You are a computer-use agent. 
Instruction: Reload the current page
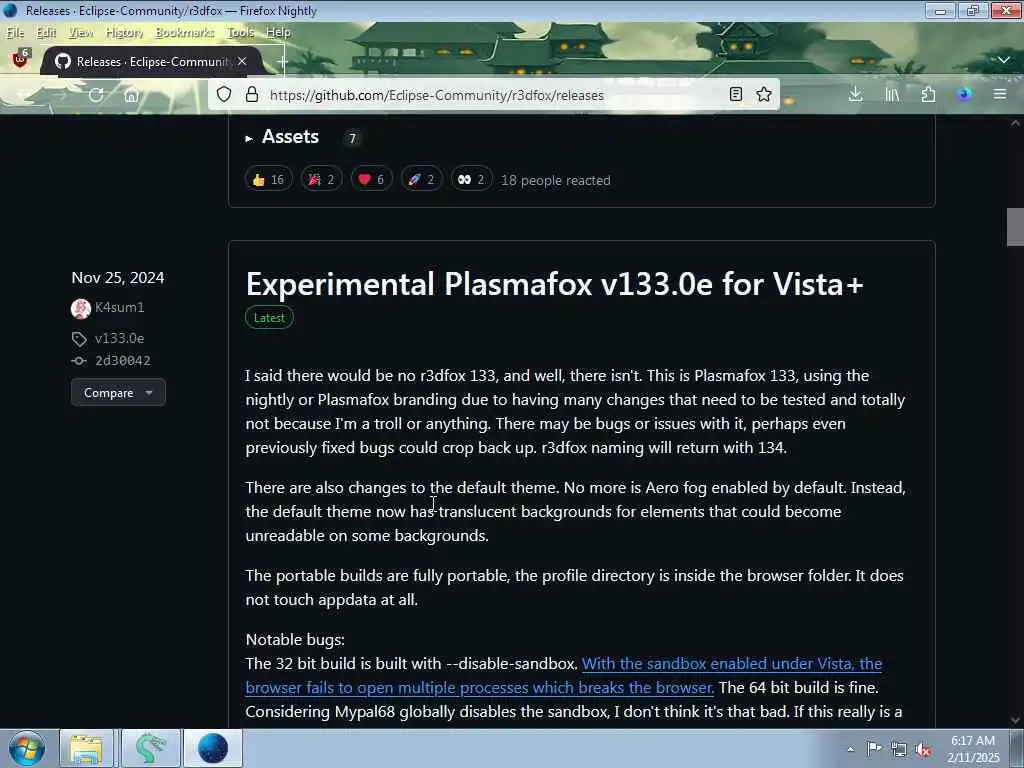pyautogui.click(x=96, y=95)
